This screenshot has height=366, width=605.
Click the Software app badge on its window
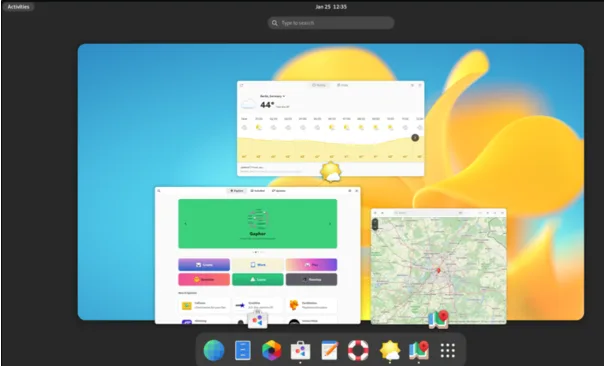(x=257, y=320)
